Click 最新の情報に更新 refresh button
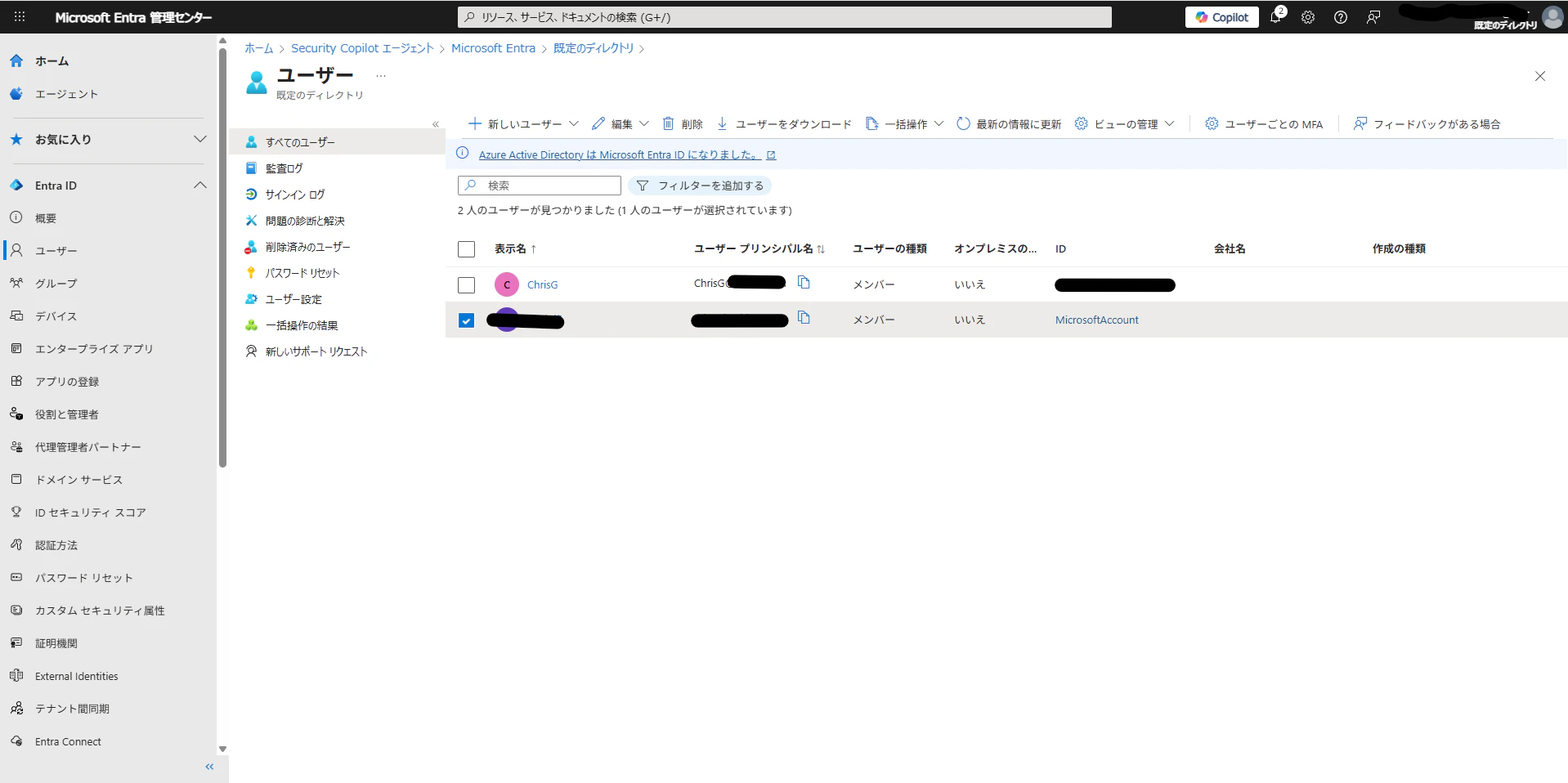The height and width of the screenshot is (783, 1568). pos(1009,124)
